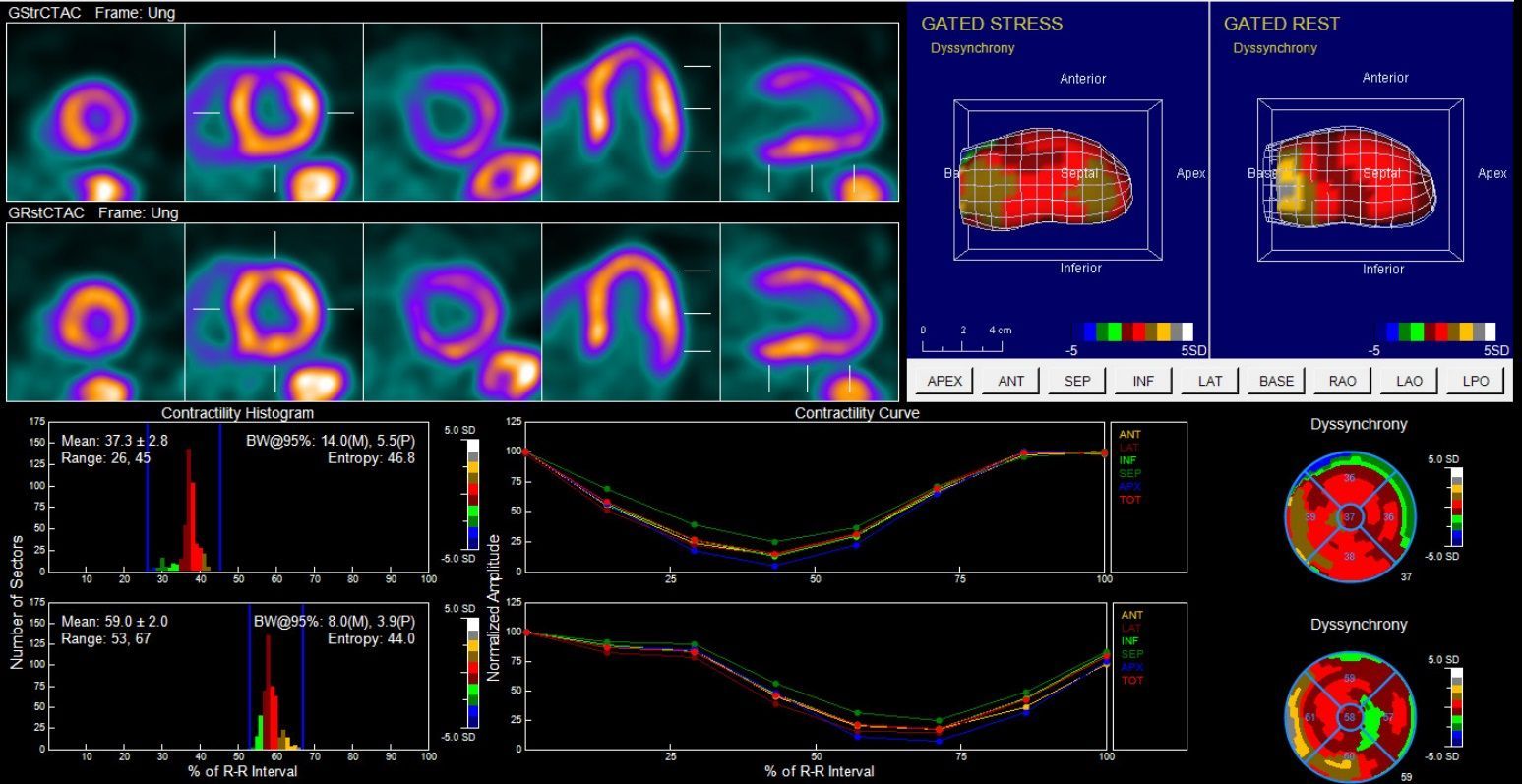Click the "Mean: 59.0 ± 2.0" value
1522x784 pixels.
pos(115,621)
